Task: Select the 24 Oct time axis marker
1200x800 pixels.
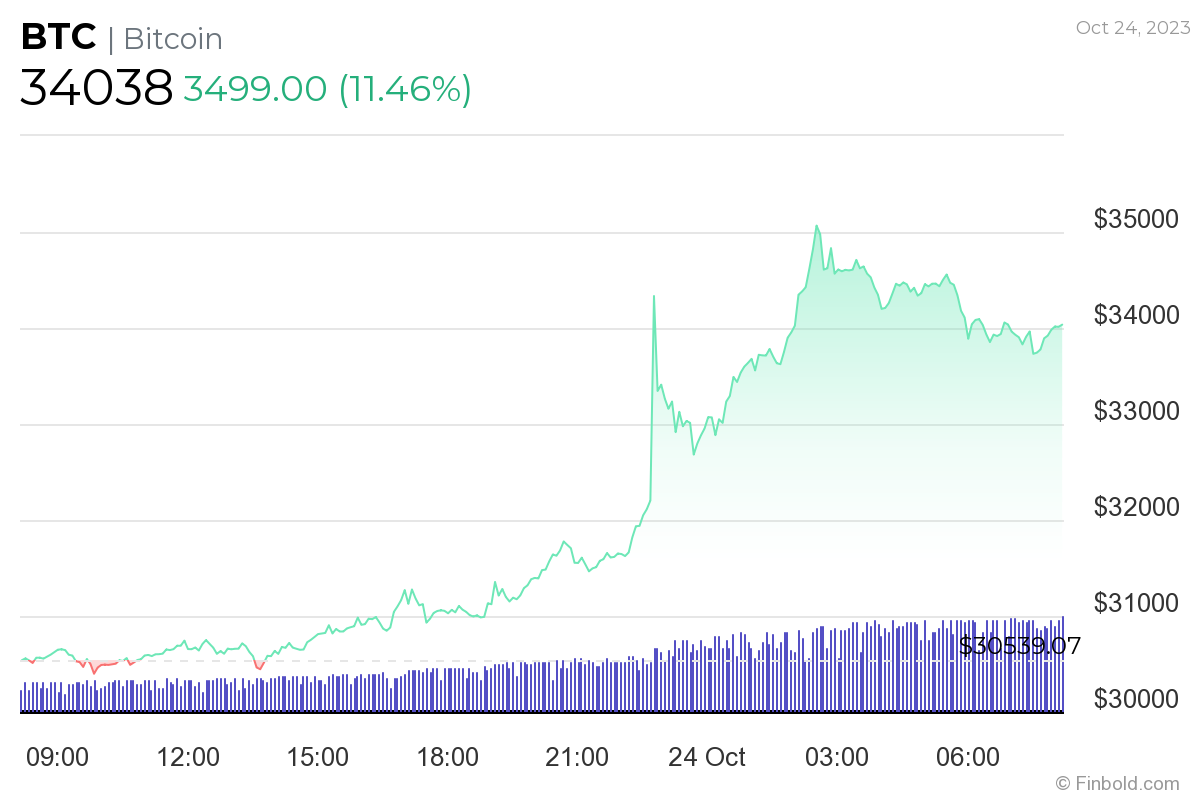Action: [708, 756]
